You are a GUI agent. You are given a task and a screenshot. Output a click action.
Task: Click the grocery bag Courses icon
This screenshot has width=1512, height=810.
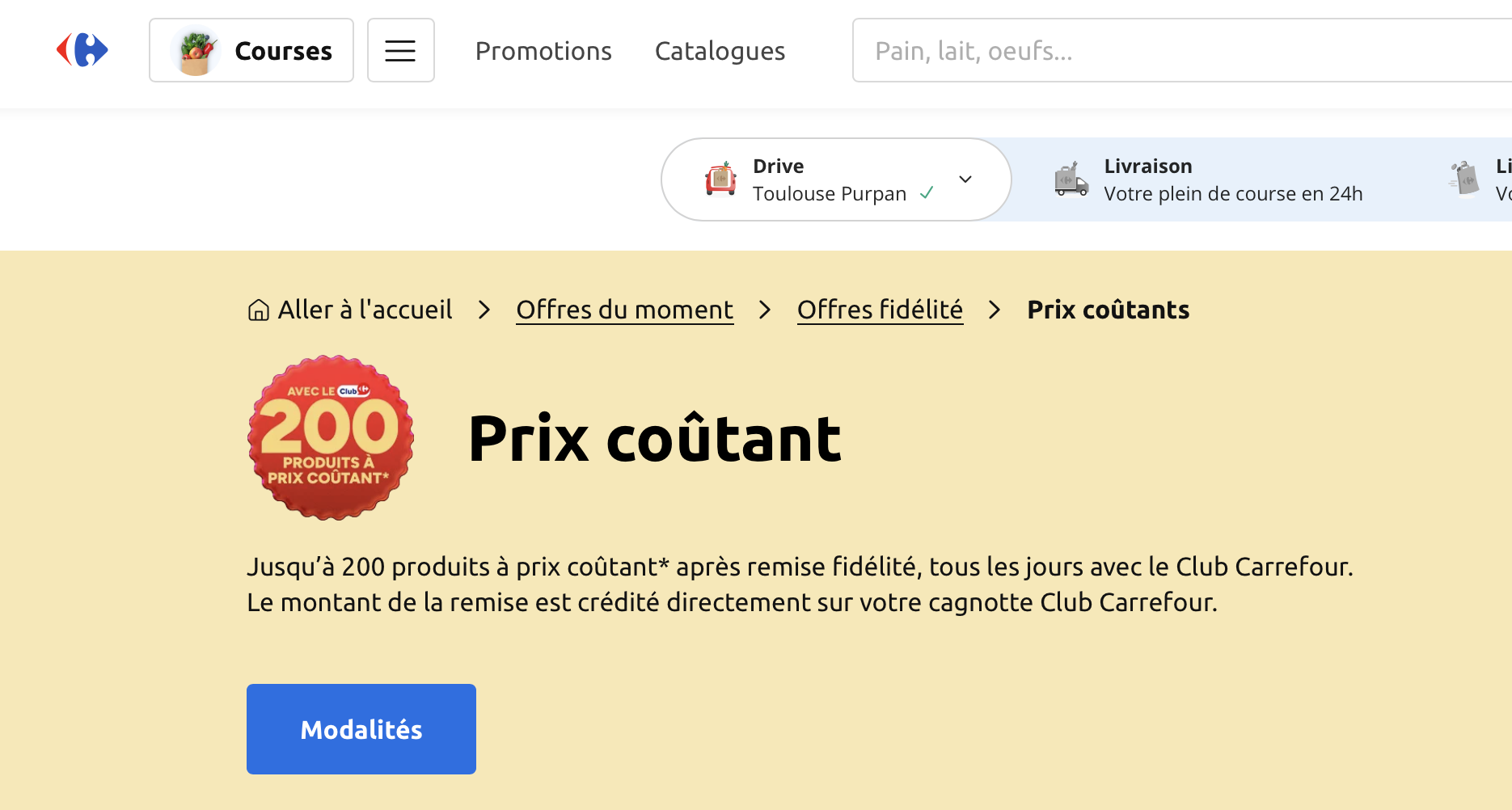196,50
